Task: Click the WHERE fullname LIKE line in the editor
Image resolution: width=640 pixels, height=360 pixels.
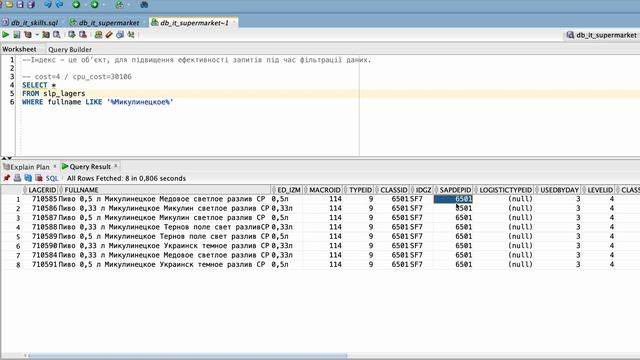Action: pos(98,102)
